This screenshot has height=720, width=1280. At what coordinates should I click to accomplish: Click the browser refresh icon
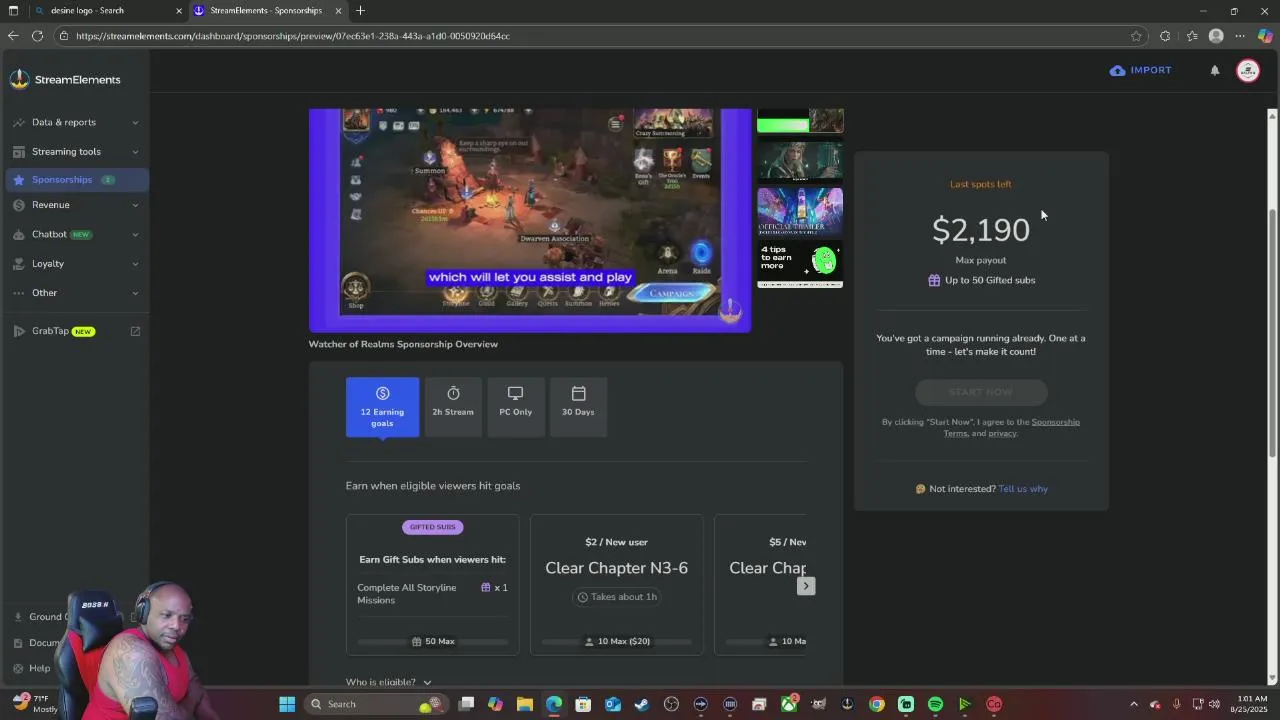pos(37,36)
